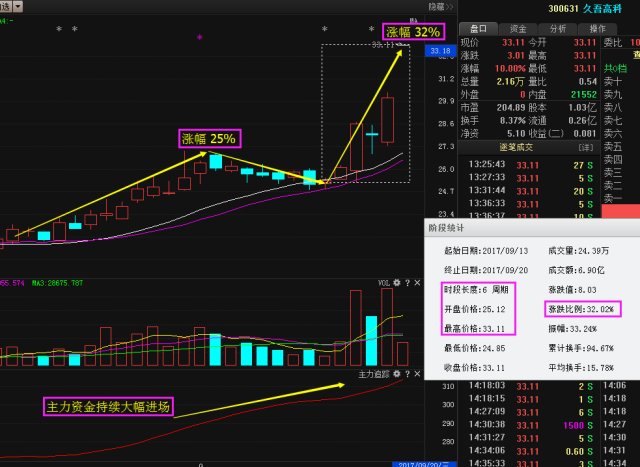Image resolution: width=640 pixels, height=467 pixels.
Task: Click the purple diamond marker above the chart
Action: point(200,37)
